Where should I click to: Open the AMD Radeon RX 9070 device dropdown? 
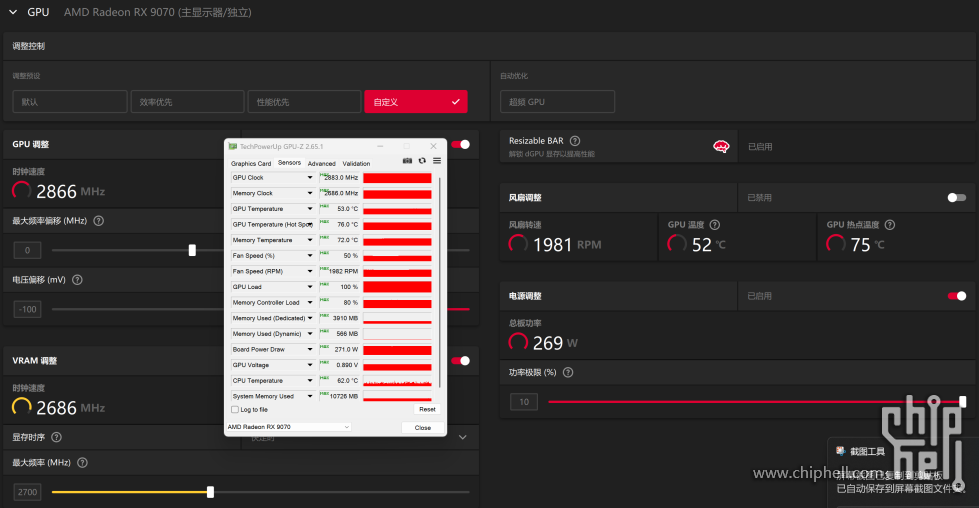point(288,427)
